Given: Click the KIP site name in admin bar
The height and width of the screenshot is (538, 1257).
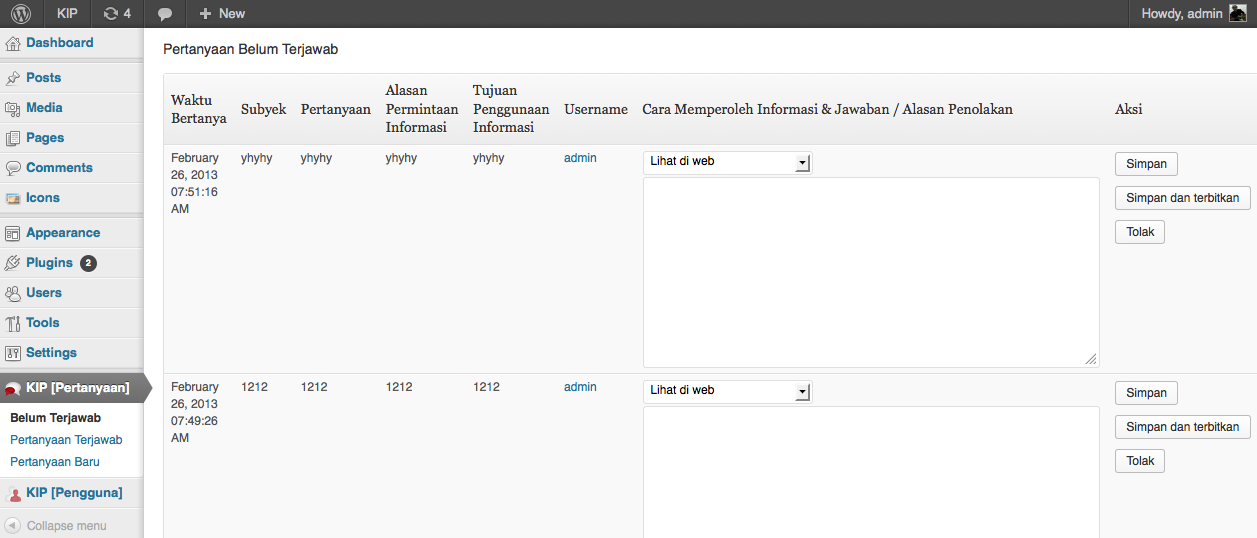Looking at the screenshot, I should coord(67,14).
